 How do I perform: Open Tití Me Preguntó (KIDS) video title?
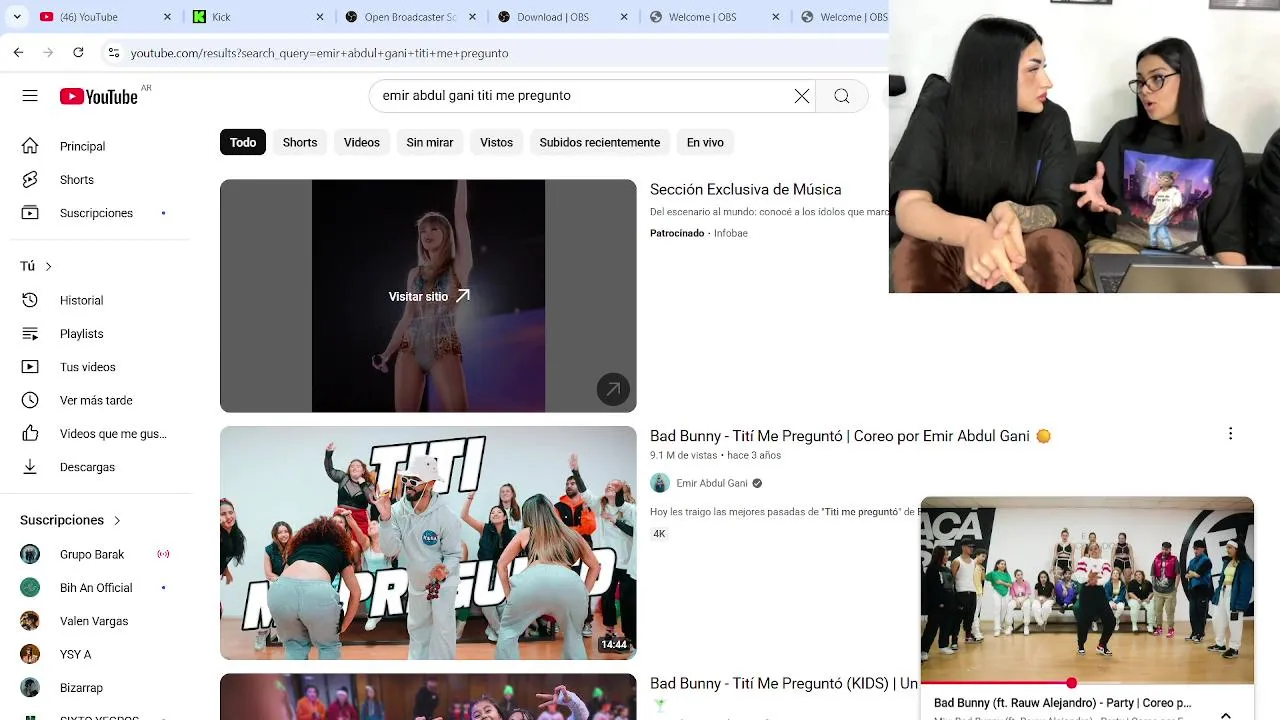(x=783, y=683)
